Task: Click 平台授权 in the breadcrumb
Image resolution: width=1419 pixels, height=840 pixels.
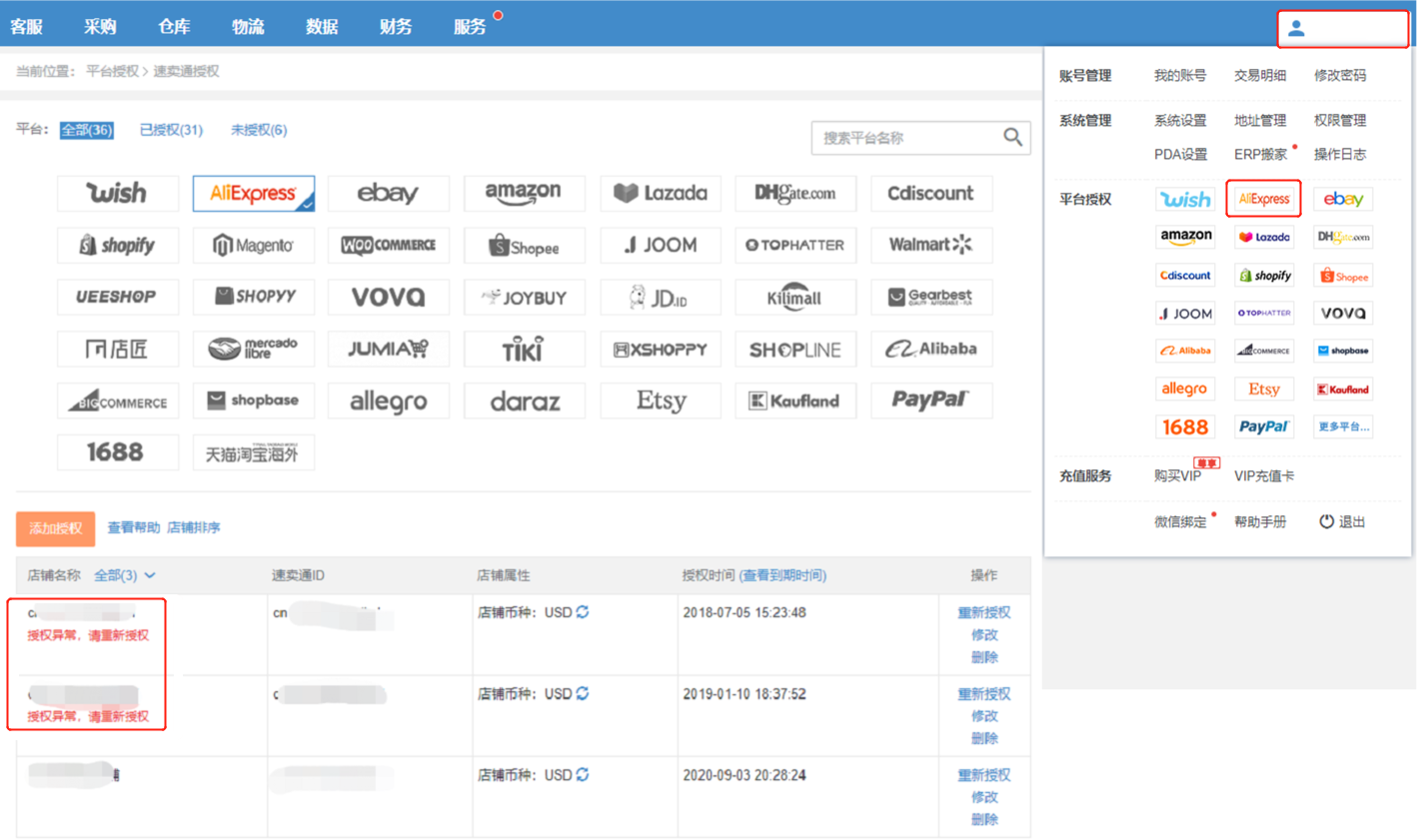Action: pyautogui.click(x=112, y=71)
